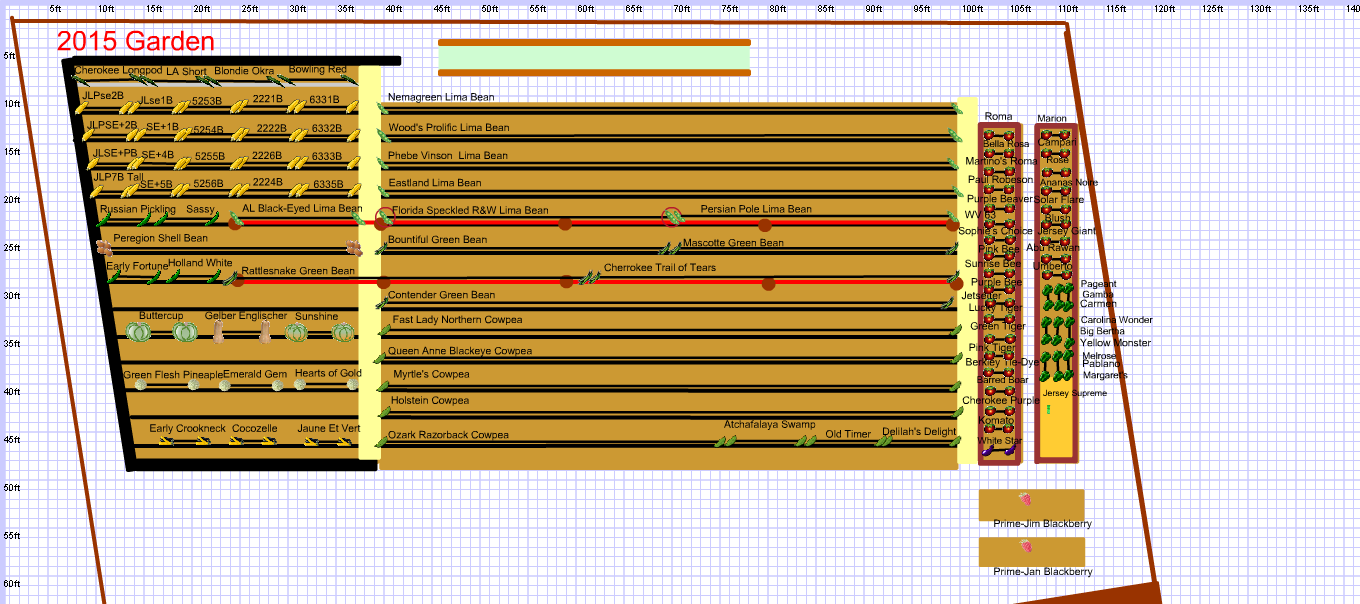Click the White Star eggplant label
The image size is (1360, 604).
click(1000, 440)
